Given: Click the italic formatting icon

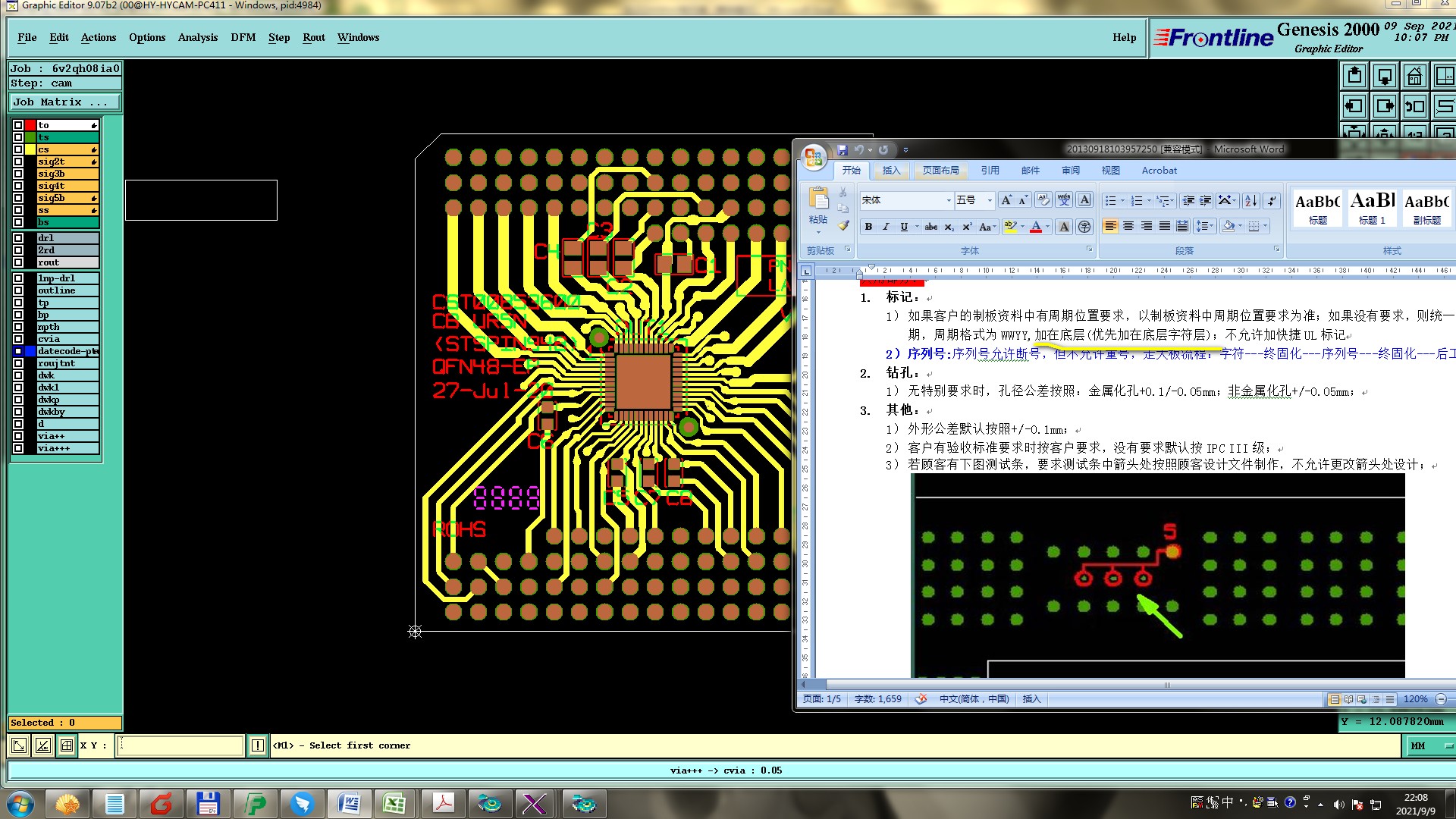Looking at the screenshot, I should point(885,227).
